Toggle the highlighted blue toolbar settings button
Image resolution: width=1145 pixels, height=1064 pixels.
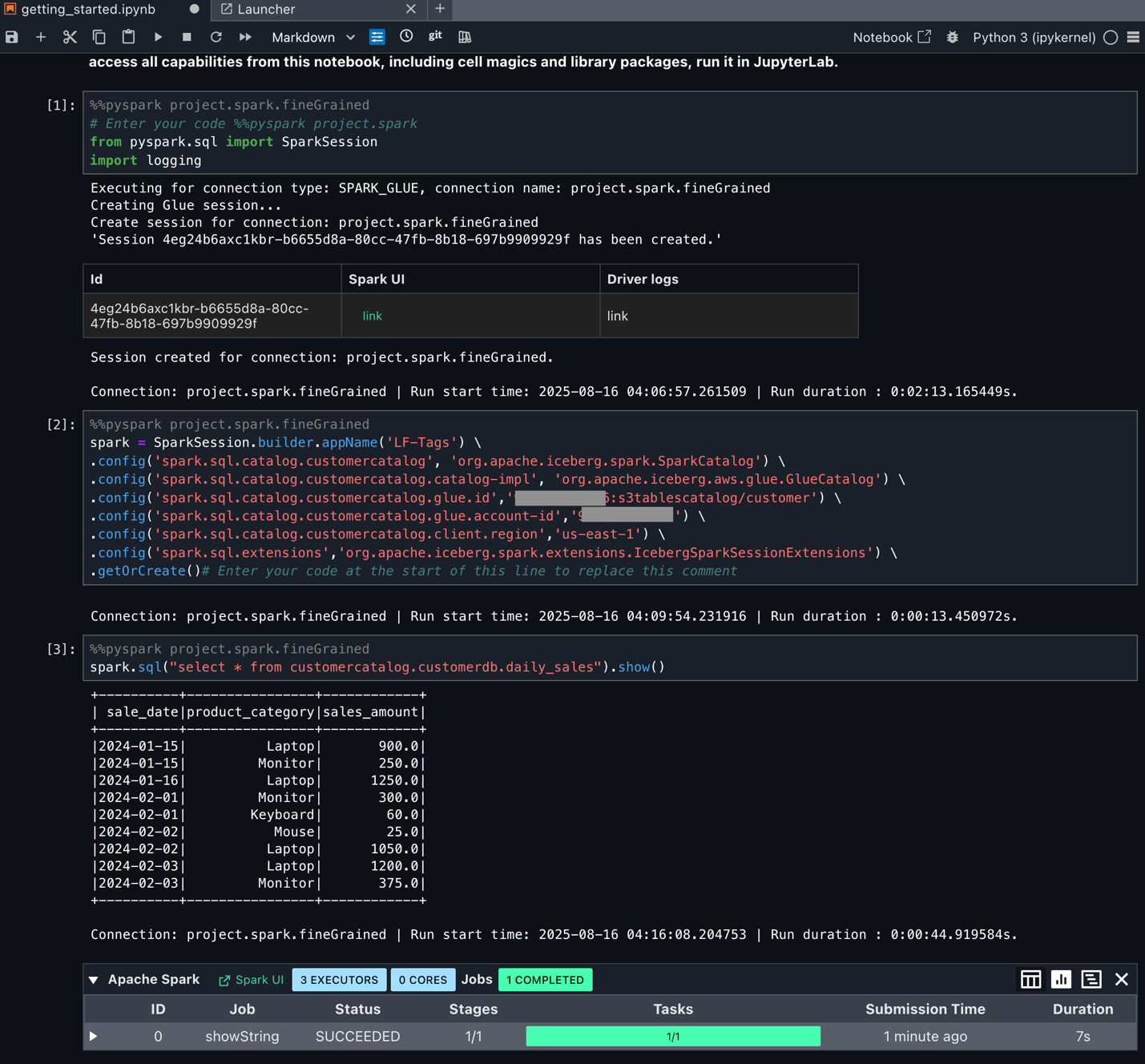click(x=377, y=37)
